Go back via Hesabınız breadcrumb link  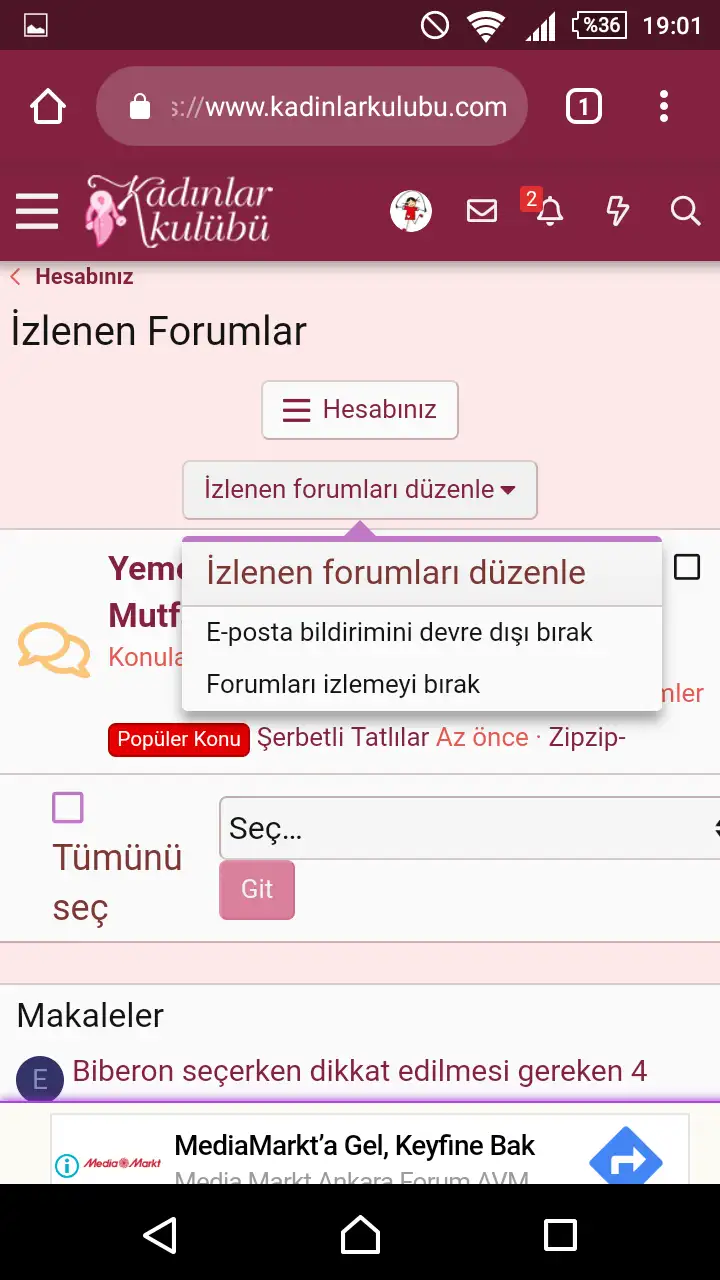(84, 277)
